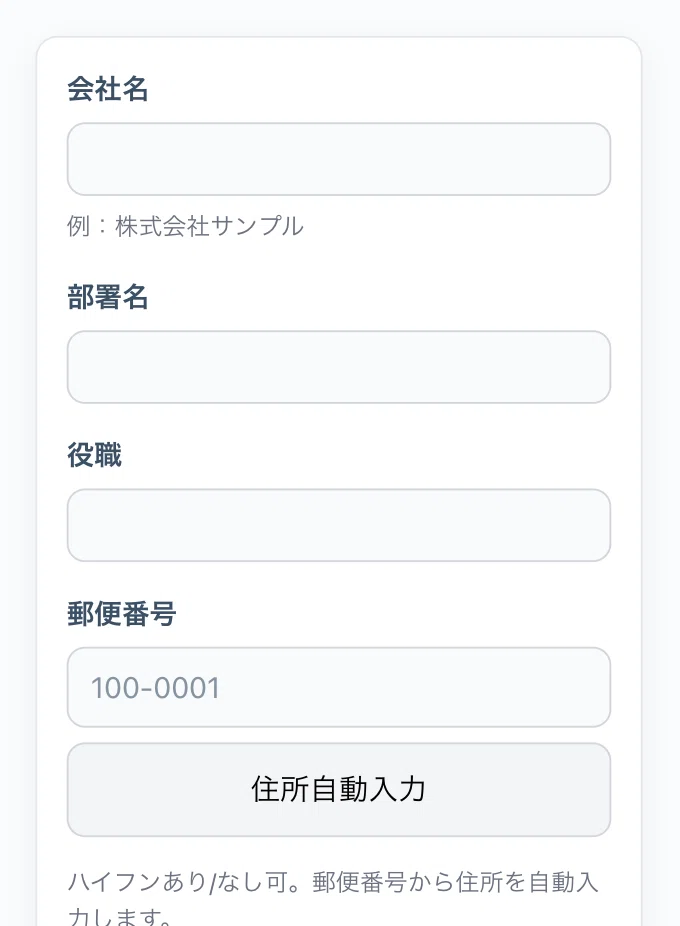Click the hyphen instruction helper text
Screen dimensions: 680x926
(330, 883)
